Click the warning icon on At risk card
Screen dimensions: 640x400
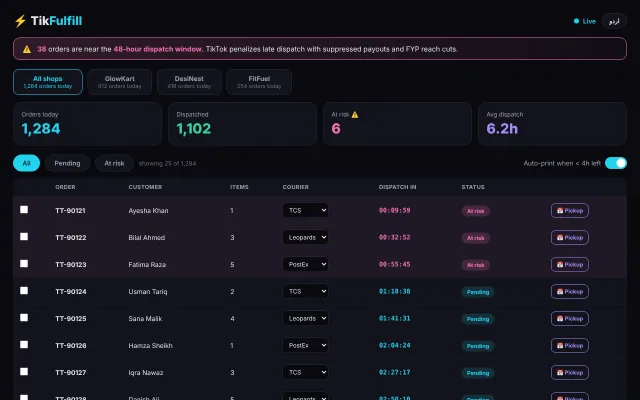355,115
